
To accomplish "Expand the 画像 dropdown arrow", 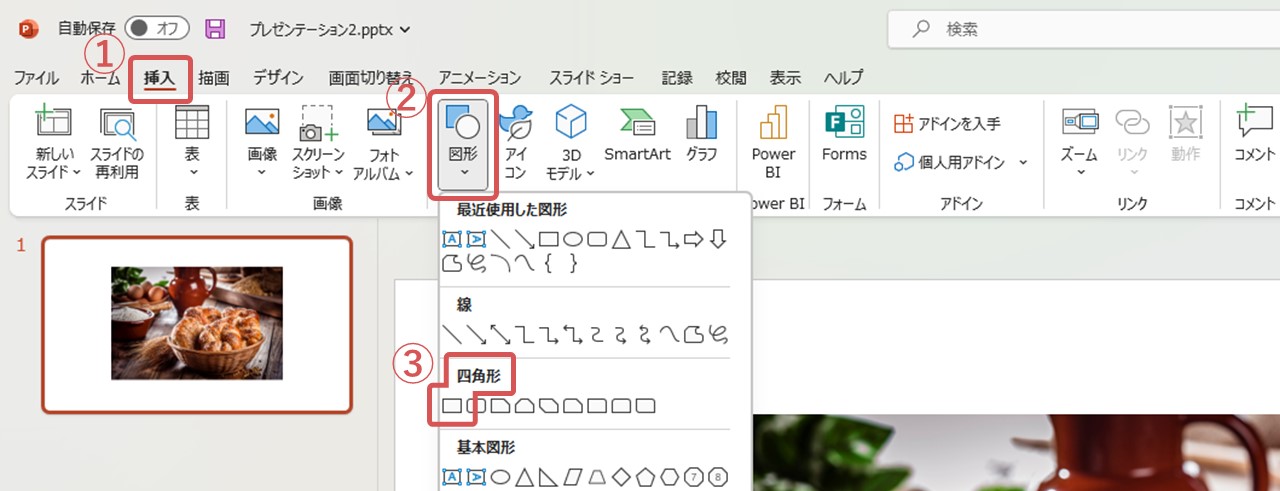I will (262, 173).
